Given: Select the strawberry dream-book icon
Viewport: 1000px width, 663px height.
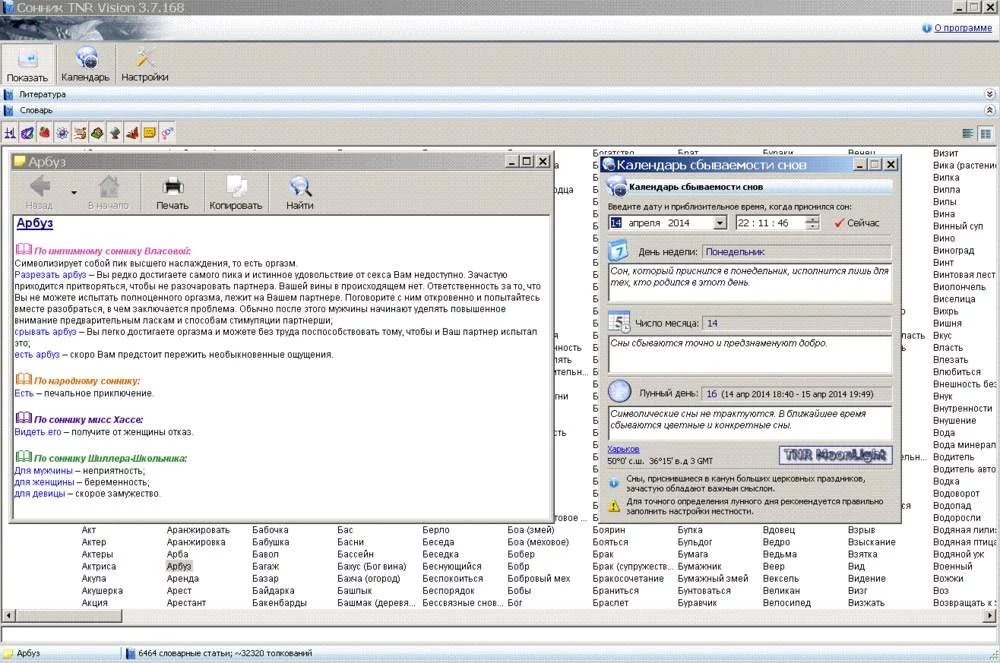Looking at the screenshot, I should (43, 132).
